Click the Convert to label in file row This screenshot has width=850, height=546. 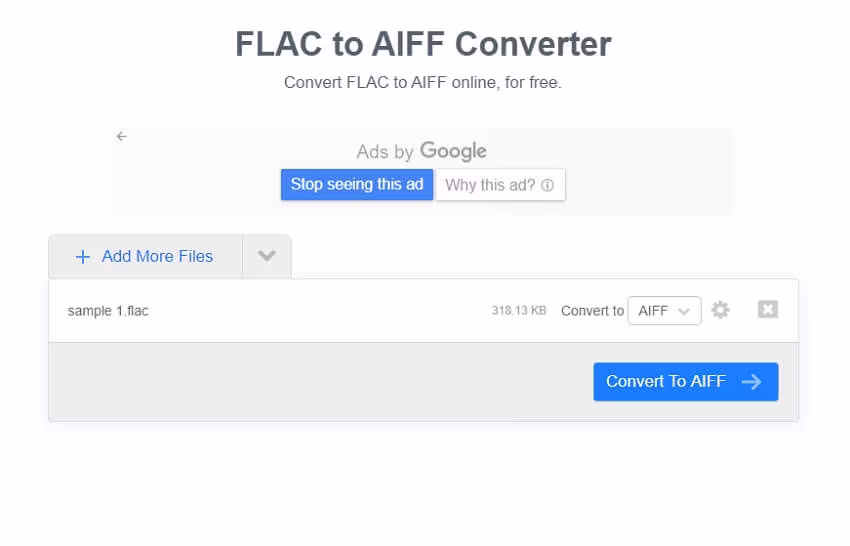592,311
